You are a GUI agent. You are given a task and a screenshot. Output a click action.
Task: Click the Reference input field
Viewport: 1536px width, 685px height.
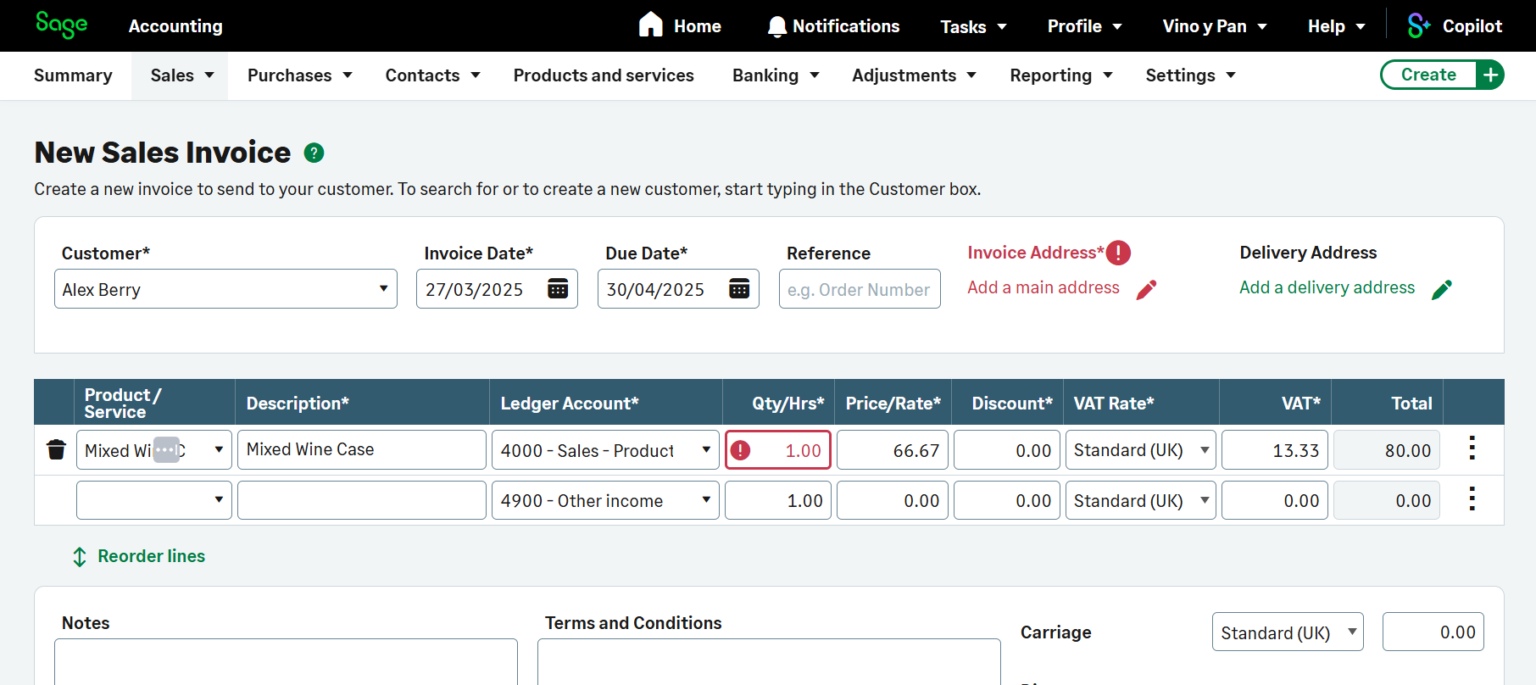pyautogui.click(x=859, y=289)
